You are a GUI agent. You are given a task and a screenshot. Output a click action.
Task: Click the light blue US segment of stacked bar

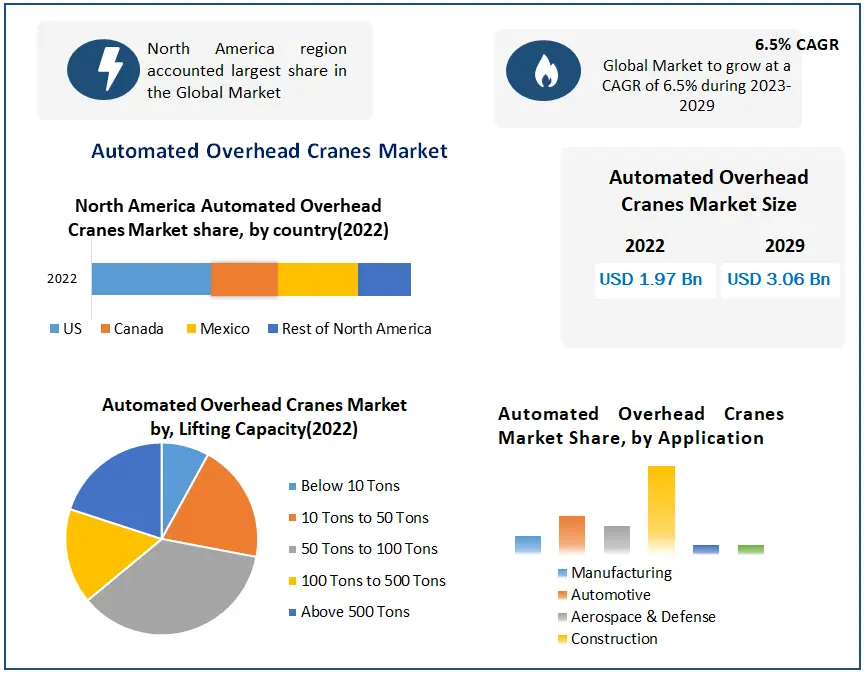[x=151, y=280]
